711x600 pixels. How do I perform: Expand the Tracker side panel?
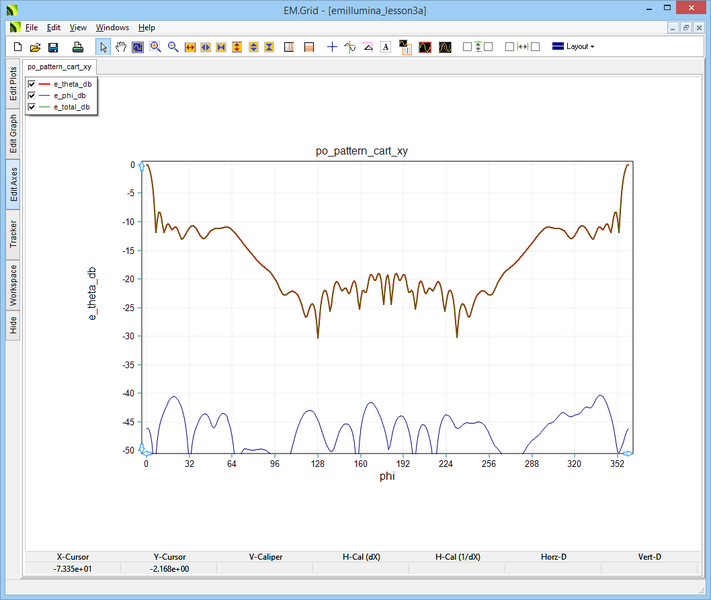[13, 233]
